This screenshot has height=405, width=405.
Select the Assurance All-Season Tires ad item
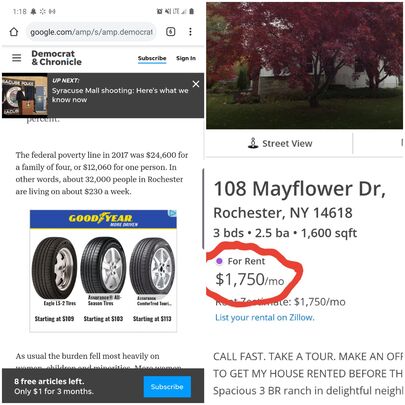[103, 280]
